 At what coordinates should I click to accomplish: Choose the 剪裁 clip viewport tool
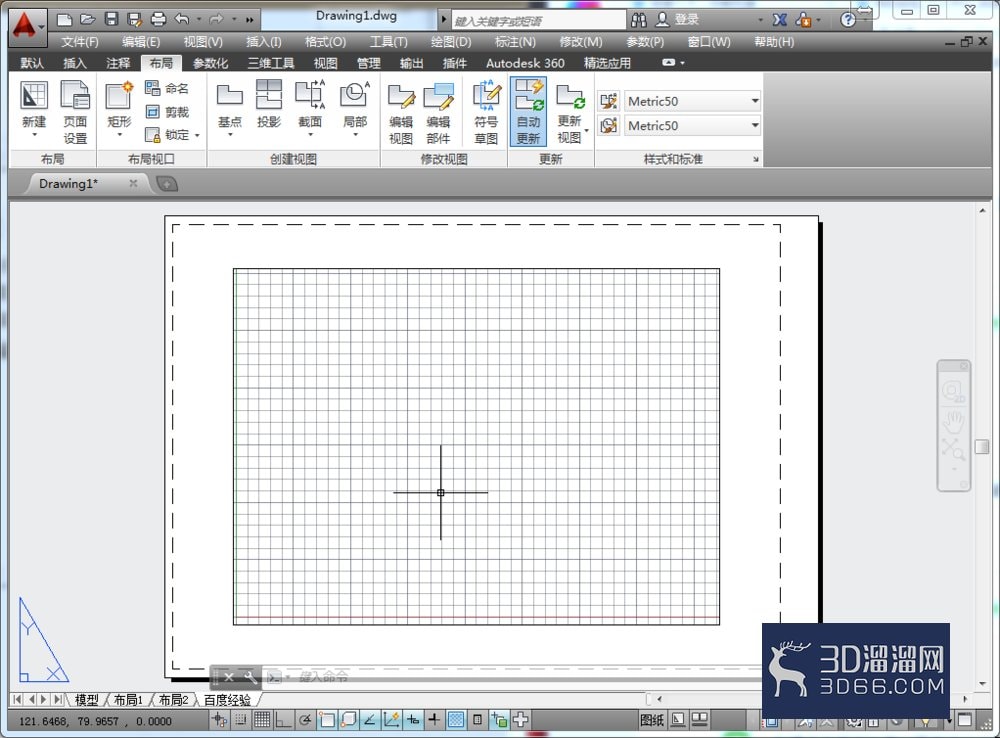click(x=167, y=112)
